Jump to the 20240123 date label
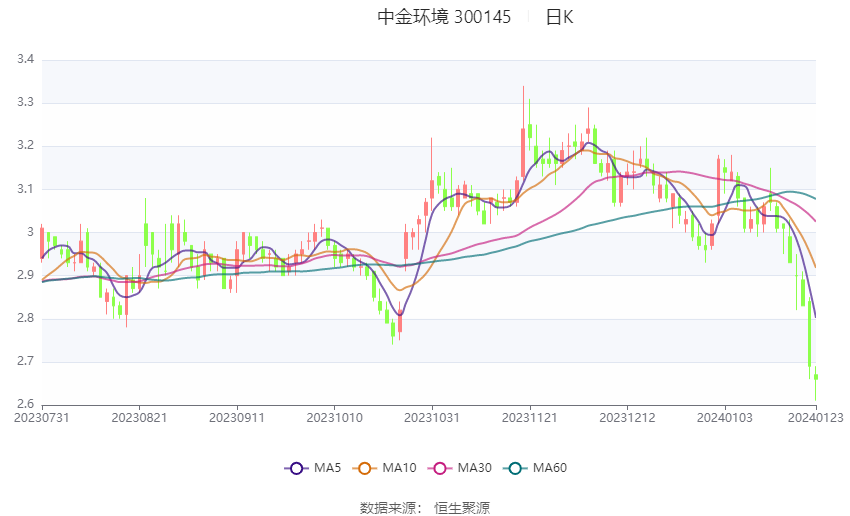This screenshot has height=516, width=850. [x=814, y=416]
